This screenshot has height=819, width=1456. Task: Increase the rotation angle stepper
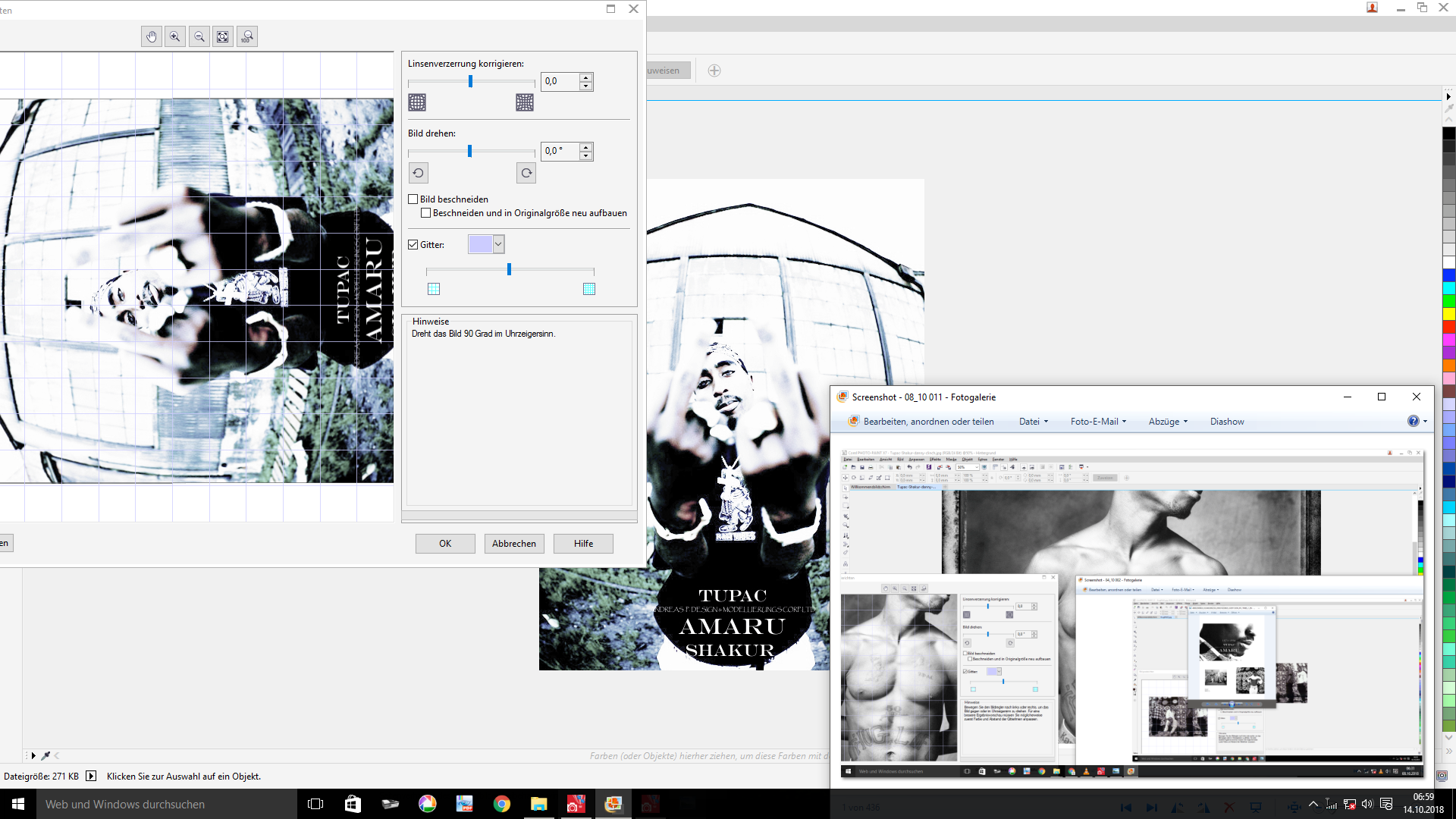click(x=585, y=147)
